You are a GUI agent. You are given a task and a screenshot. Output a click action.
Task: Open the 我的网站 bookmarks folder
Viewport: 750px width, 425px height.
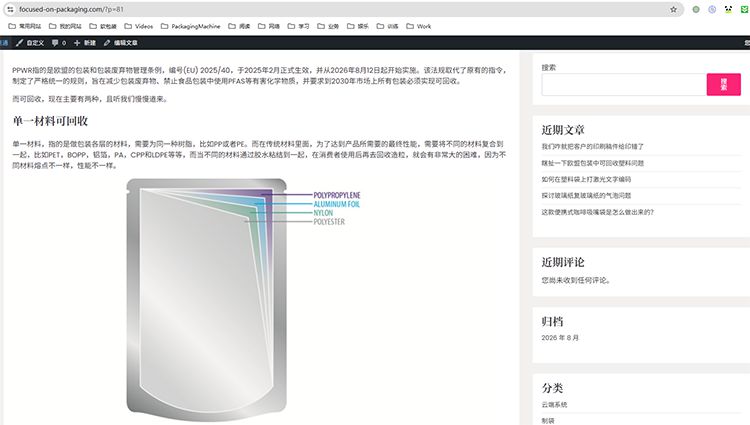pyautogui.click(x=65, y=26)
